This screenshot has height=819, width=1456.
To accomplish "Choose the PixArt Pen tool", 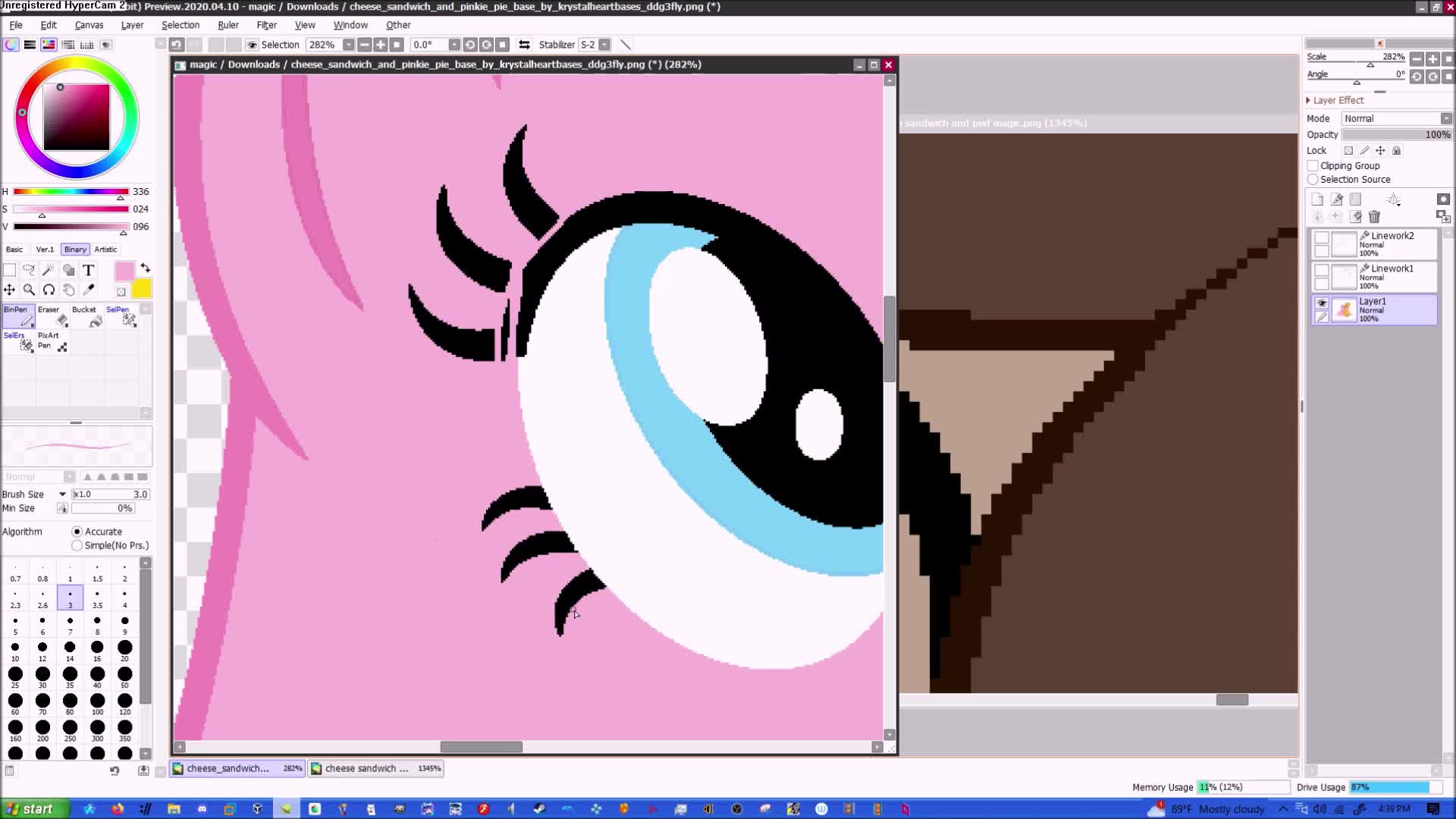I will coord(53,342).
